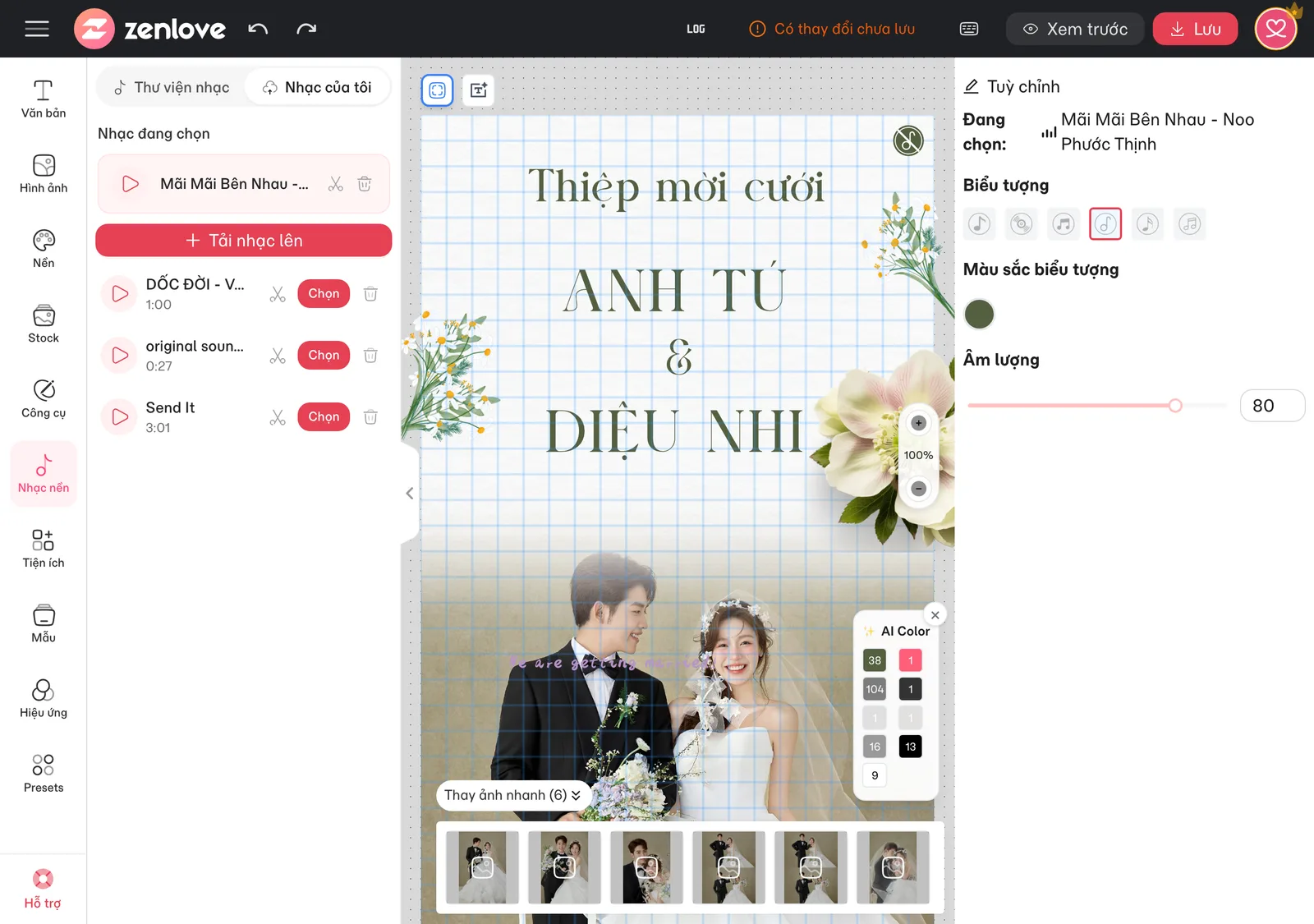1314x924 pixels.
Task: Click the Âm lượng volume slider
Action: pos(1096,405)
